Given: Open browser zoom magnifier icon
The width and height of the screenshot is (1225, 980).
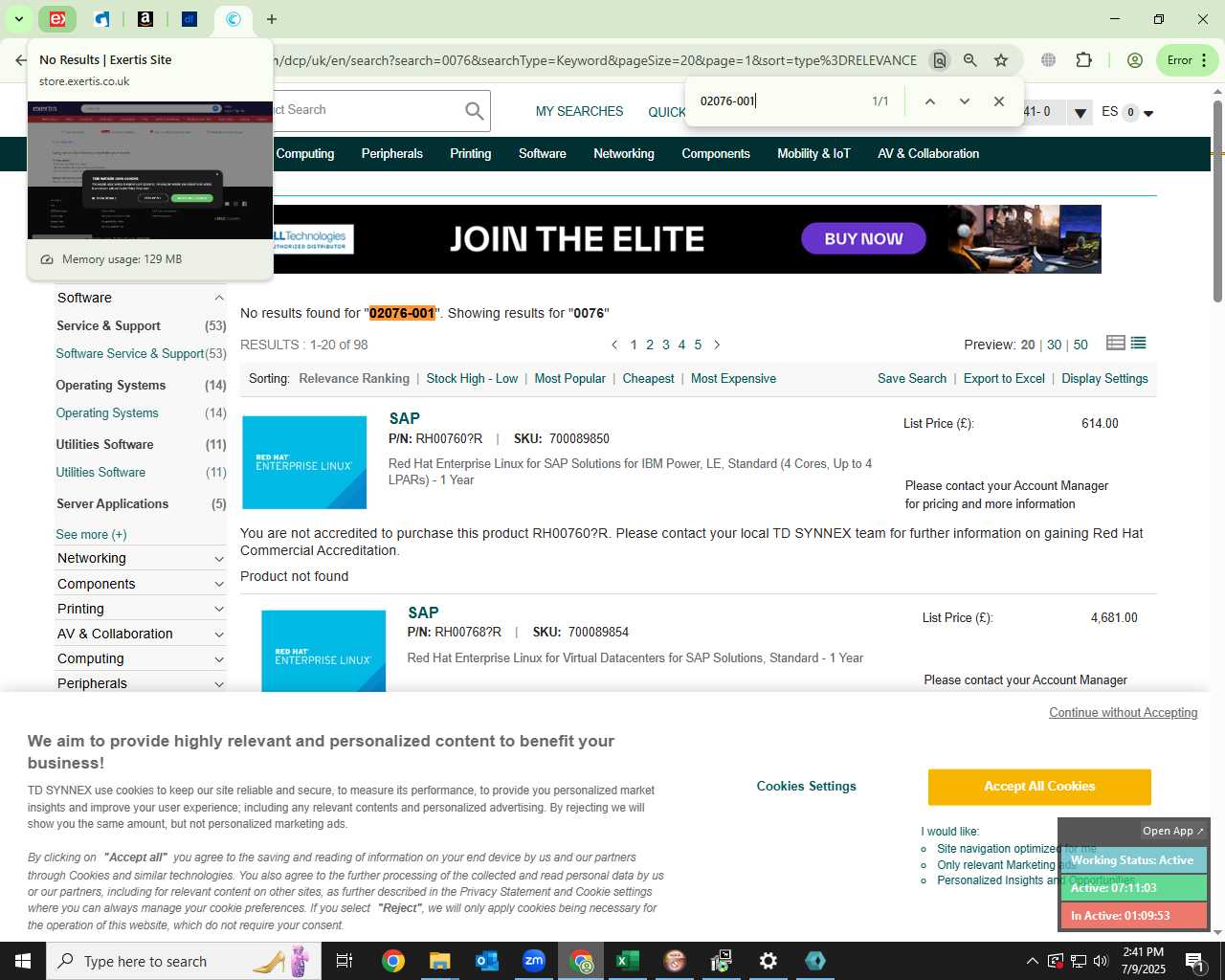Looking at the screenshot, I should (970, 60).
